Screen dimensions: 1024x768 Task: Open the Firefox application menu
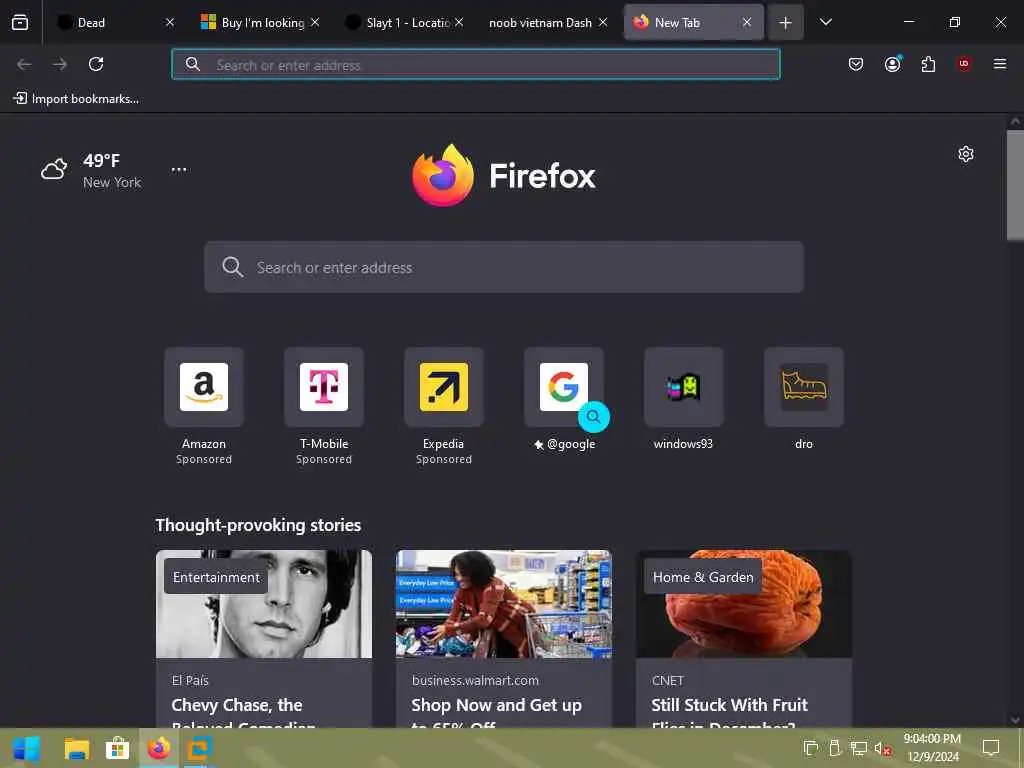tap(999, 64)
